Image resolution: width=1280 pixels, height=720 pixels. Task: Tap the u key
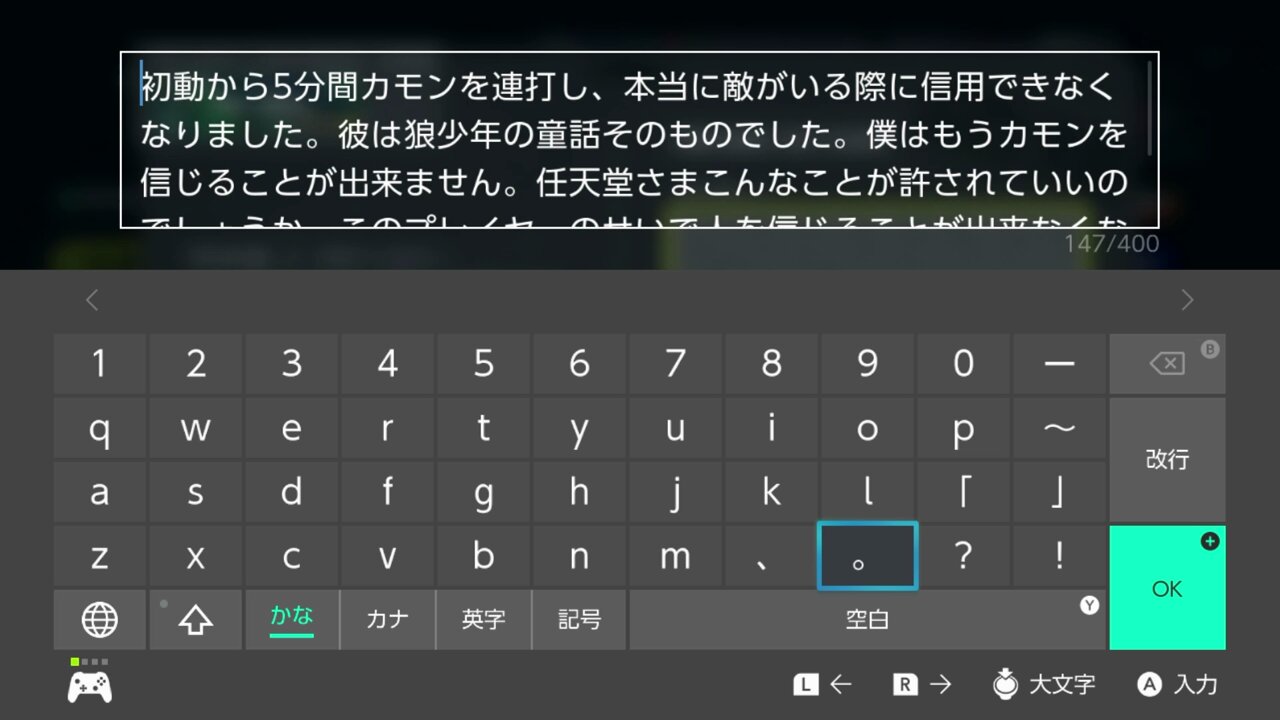[676, 428]
